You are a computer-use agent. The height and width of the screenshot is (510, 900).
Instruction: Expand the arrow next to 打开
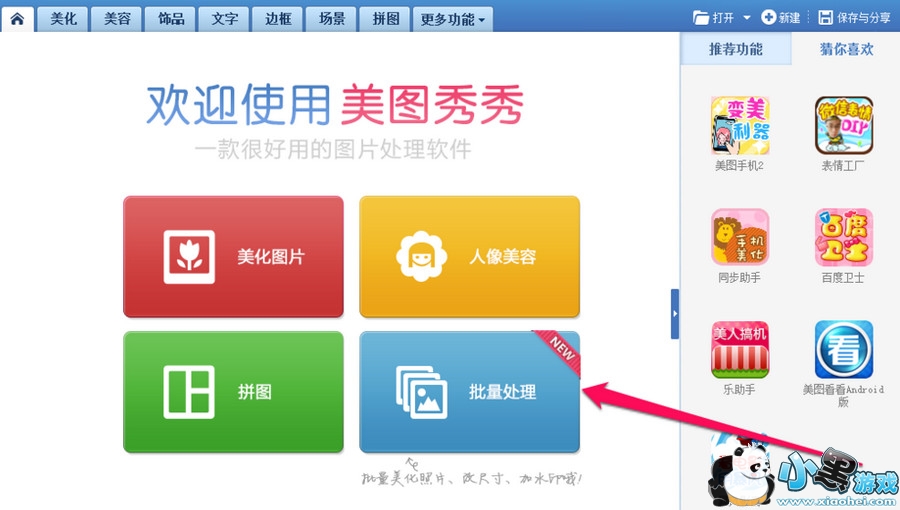pyautogui.click(x=747, y=18)
